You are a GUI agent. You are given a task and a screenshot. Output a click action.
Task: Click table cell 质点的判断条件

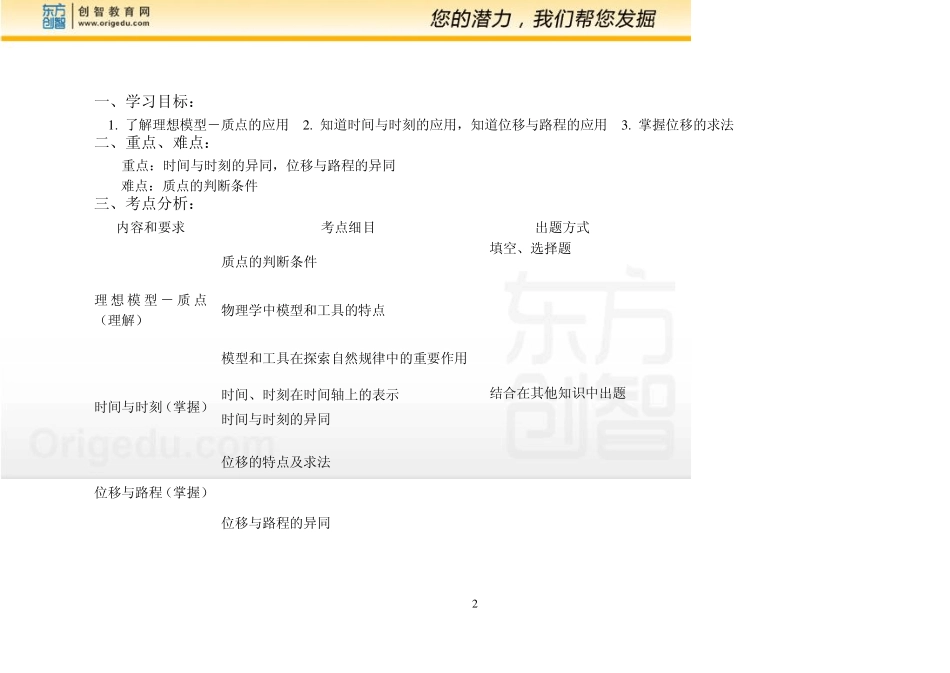[269, 262]
